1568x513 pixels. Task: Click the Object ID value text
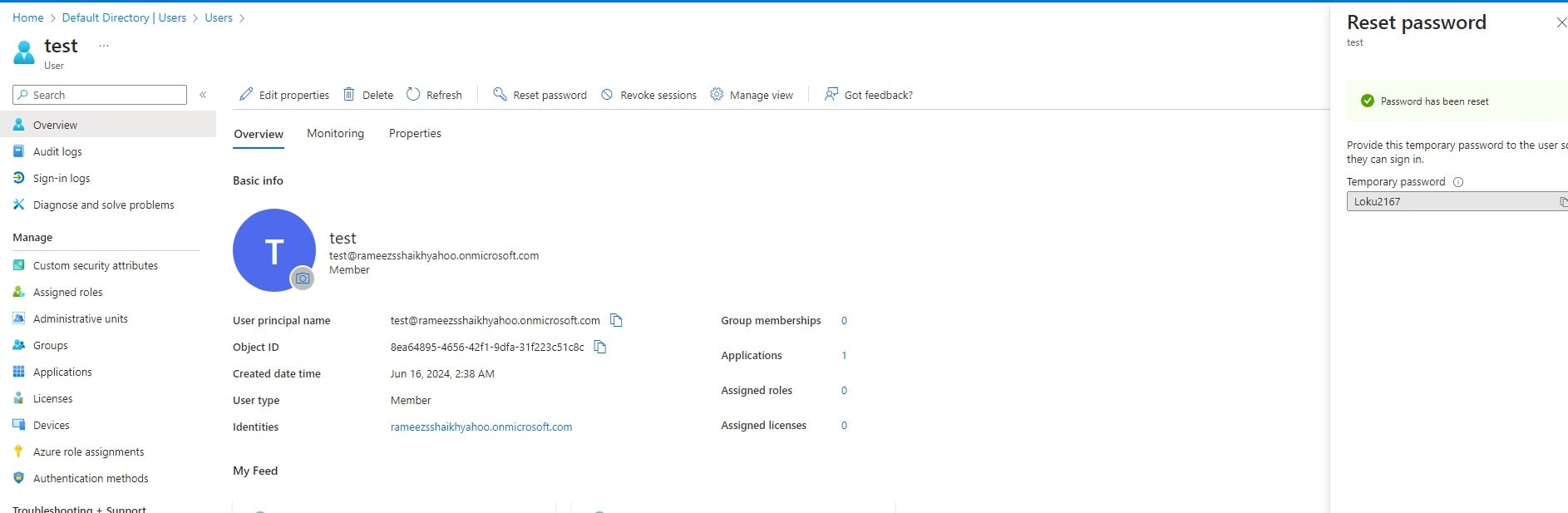point(487,347)
